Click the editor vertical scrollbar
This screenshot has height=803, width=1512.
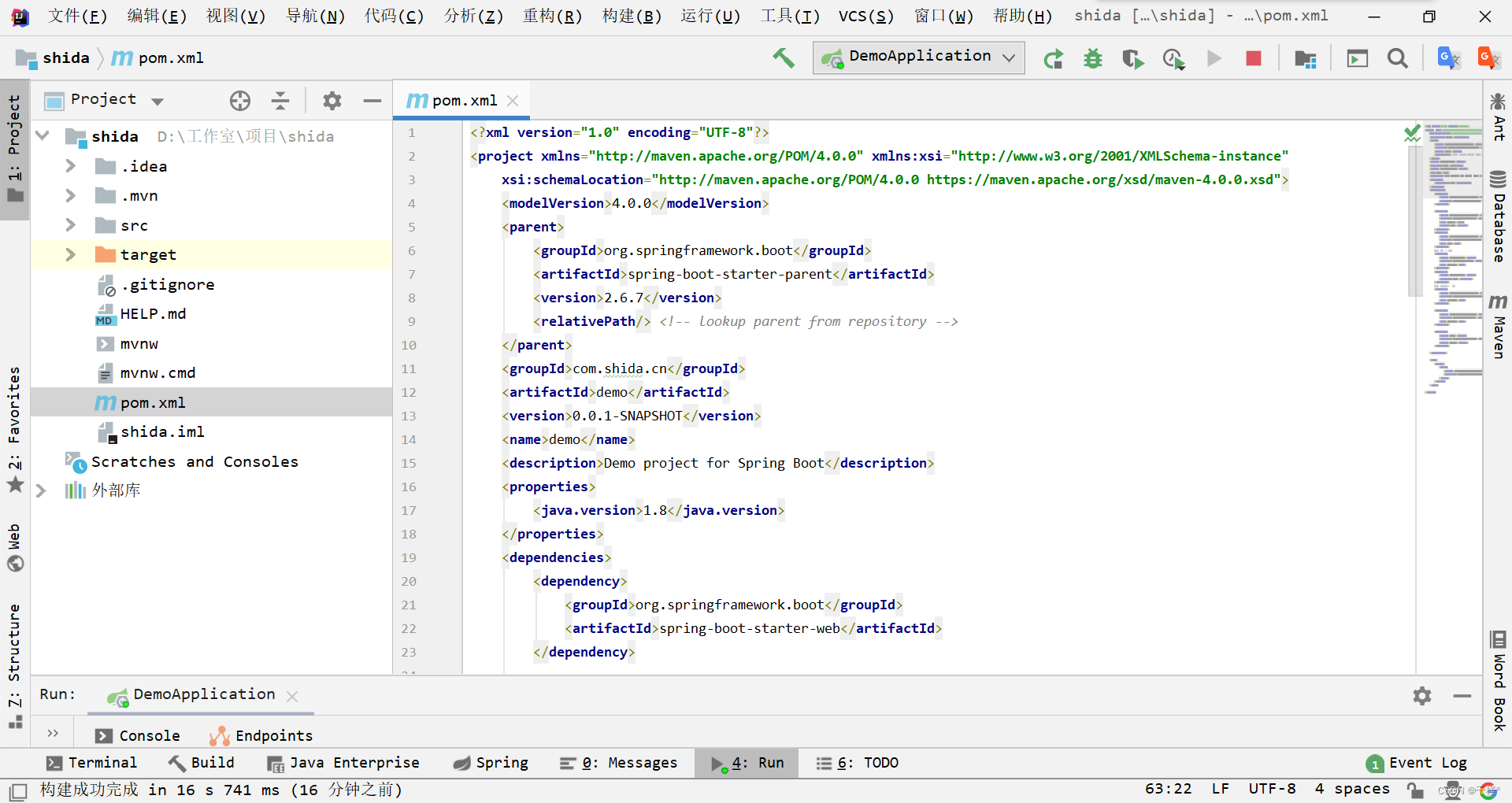point(1415,222)
